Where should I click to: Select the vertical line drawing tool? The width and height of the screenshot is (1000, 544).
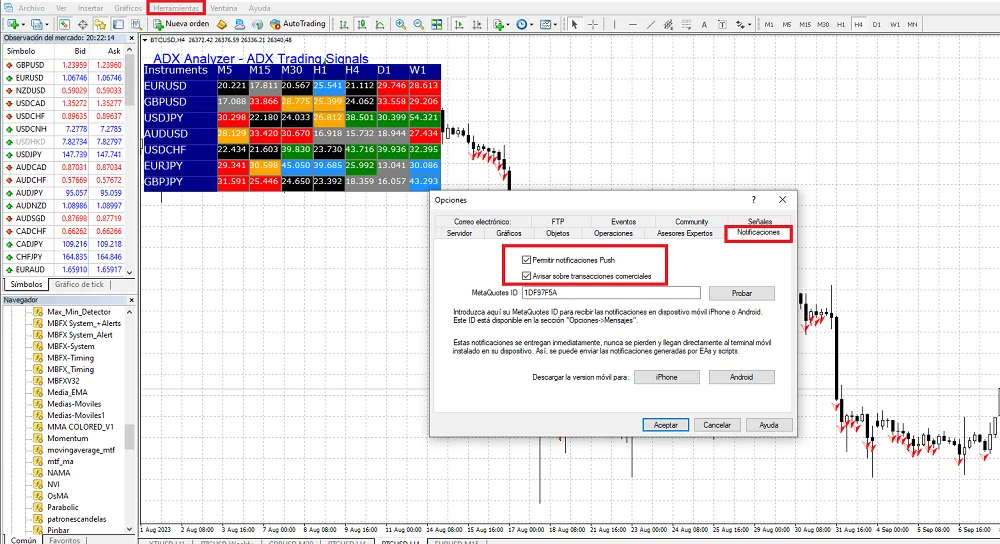tap(614, 24)
